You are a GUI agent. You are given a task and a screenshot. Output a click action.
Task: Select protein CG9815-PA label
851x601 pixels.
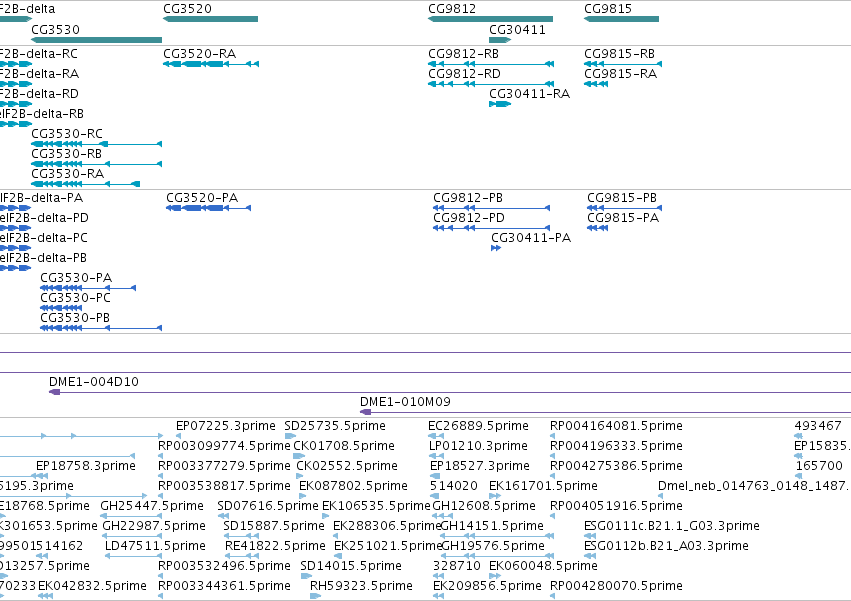[623, 218]
